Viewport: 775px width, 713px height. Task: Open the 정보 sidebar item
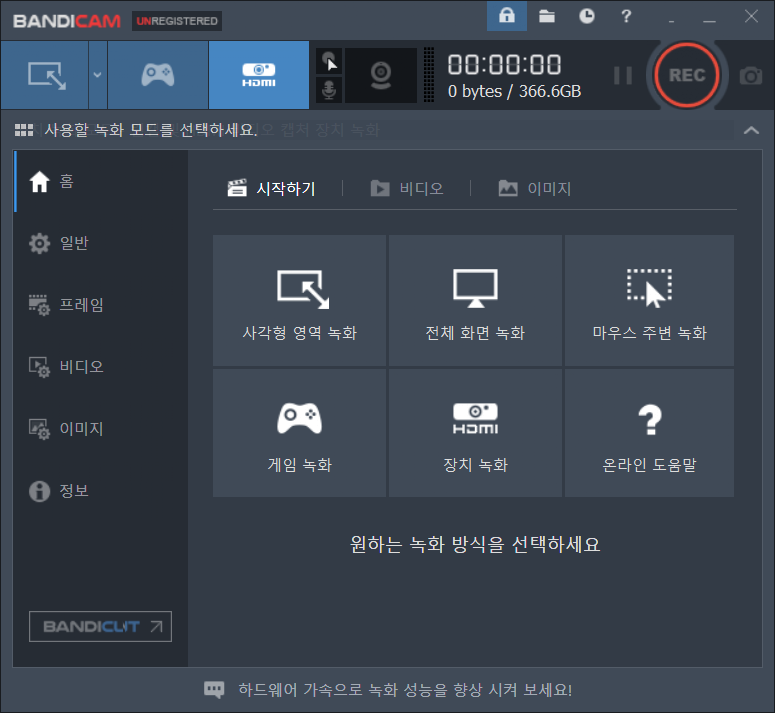point(101,491)
